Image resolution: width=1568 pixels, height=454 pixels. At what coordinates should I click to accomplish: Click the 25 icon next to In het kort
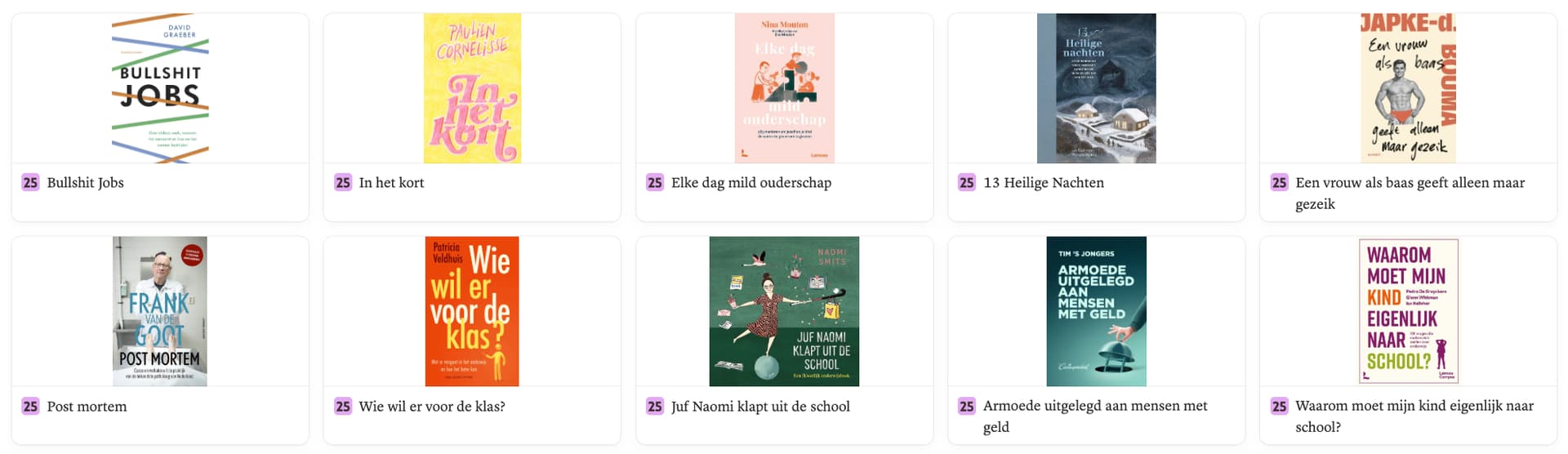343,183
